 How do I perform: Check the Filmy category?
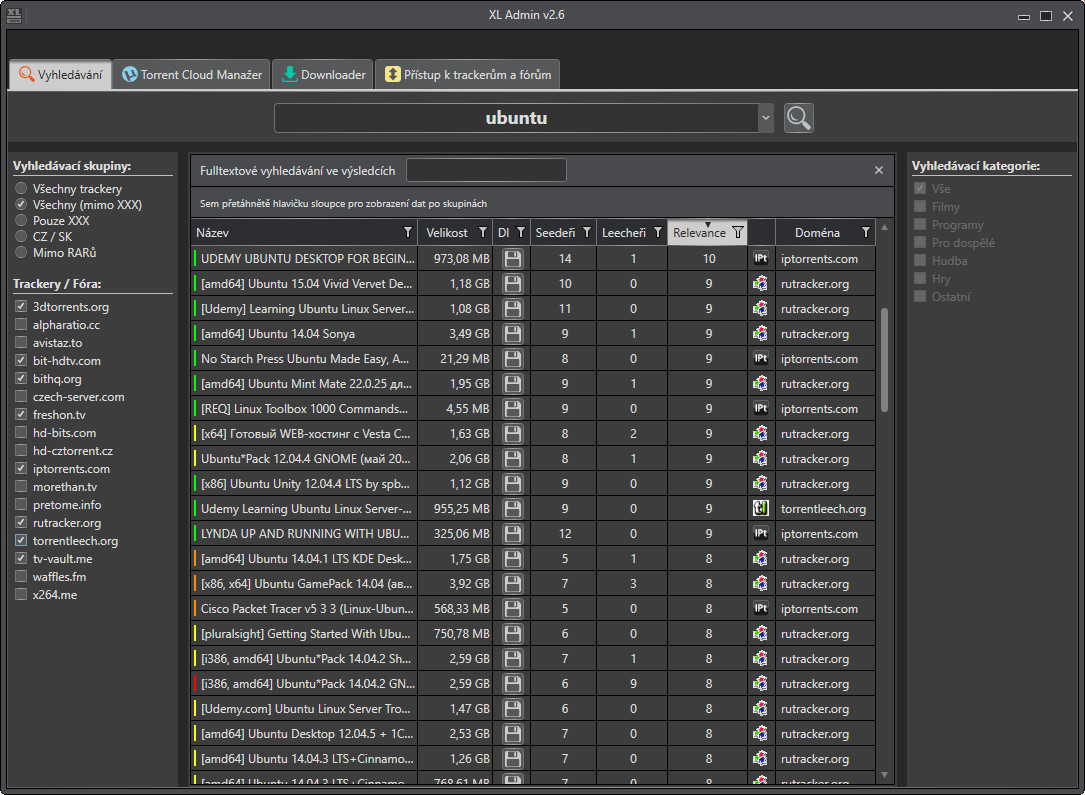point(920,206)
